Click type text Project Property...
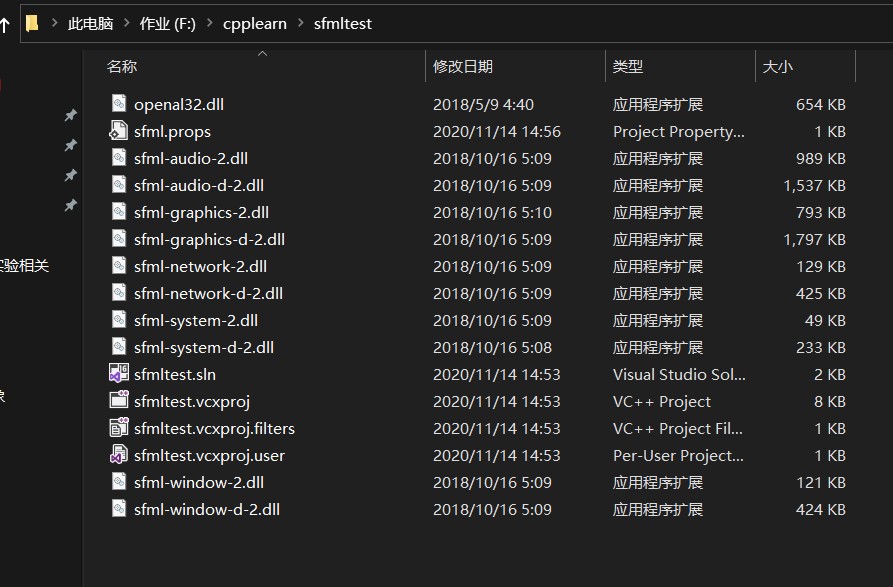 [x=678, y=132]
